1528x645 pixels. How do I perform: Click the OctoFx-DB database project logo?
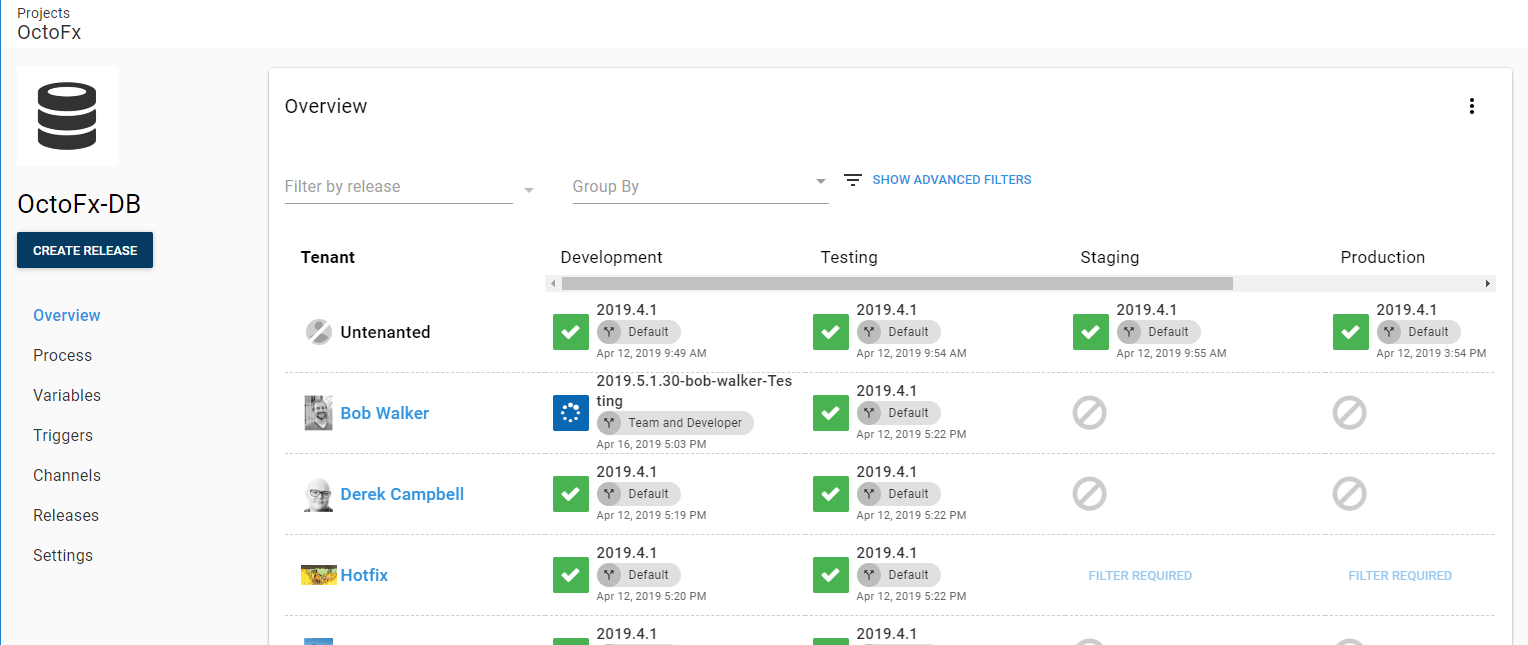tap(67, 116)
